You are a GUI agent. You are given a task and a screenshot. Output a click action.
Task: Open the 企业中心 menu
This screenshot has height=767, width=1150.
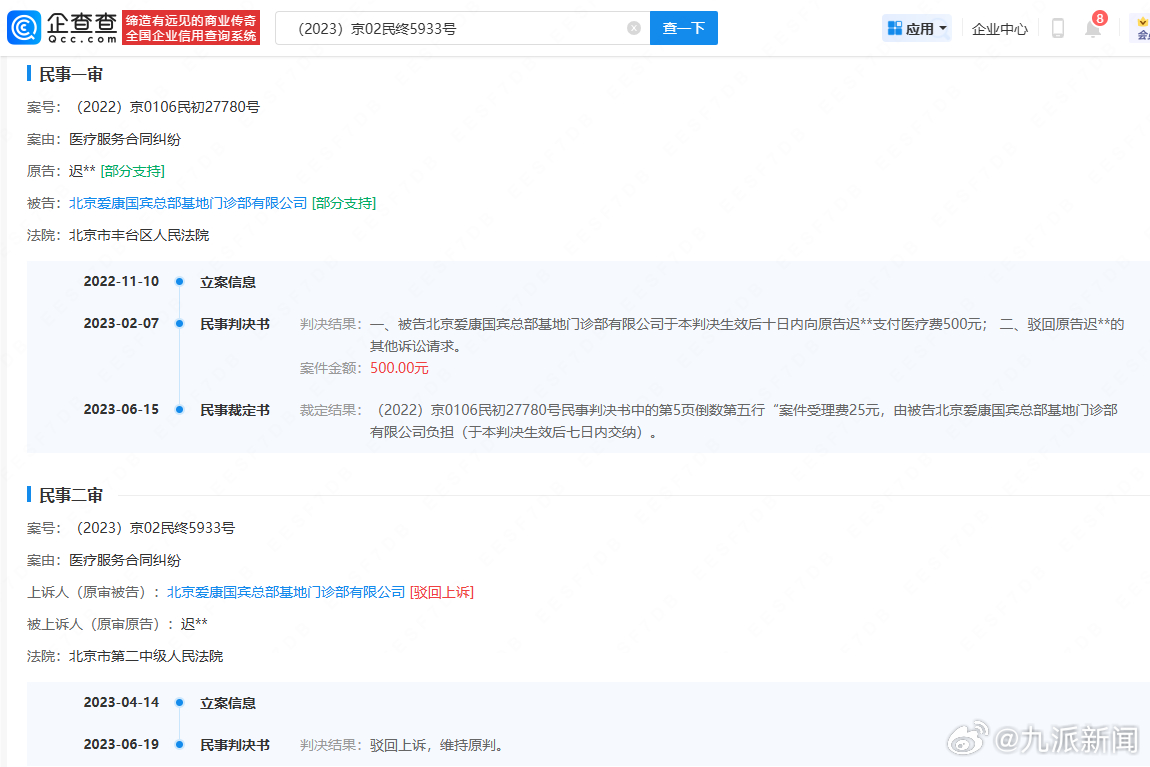[x=1000, y=29]
